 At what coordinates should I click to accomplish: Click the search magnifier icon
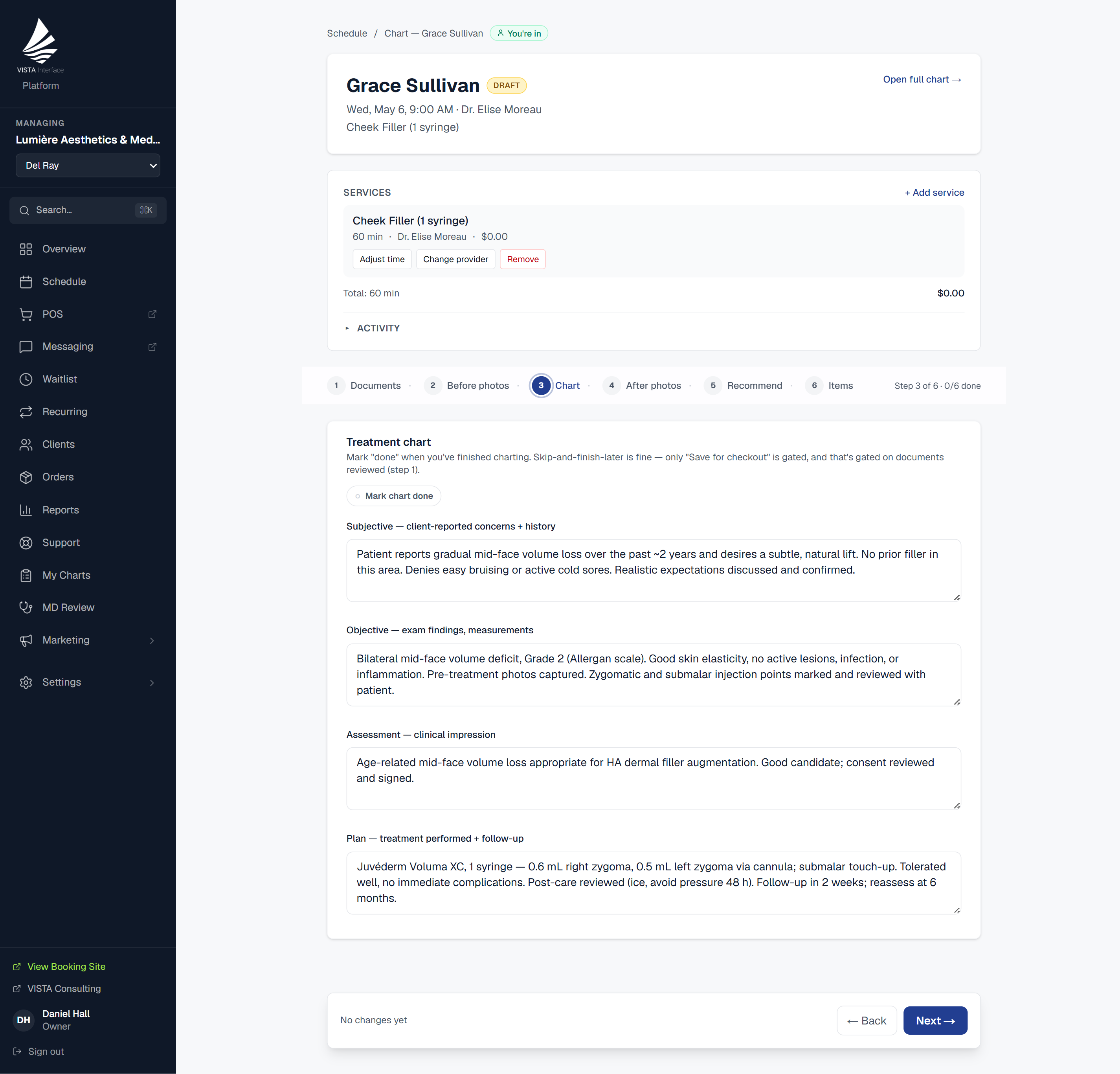(24, 210)
